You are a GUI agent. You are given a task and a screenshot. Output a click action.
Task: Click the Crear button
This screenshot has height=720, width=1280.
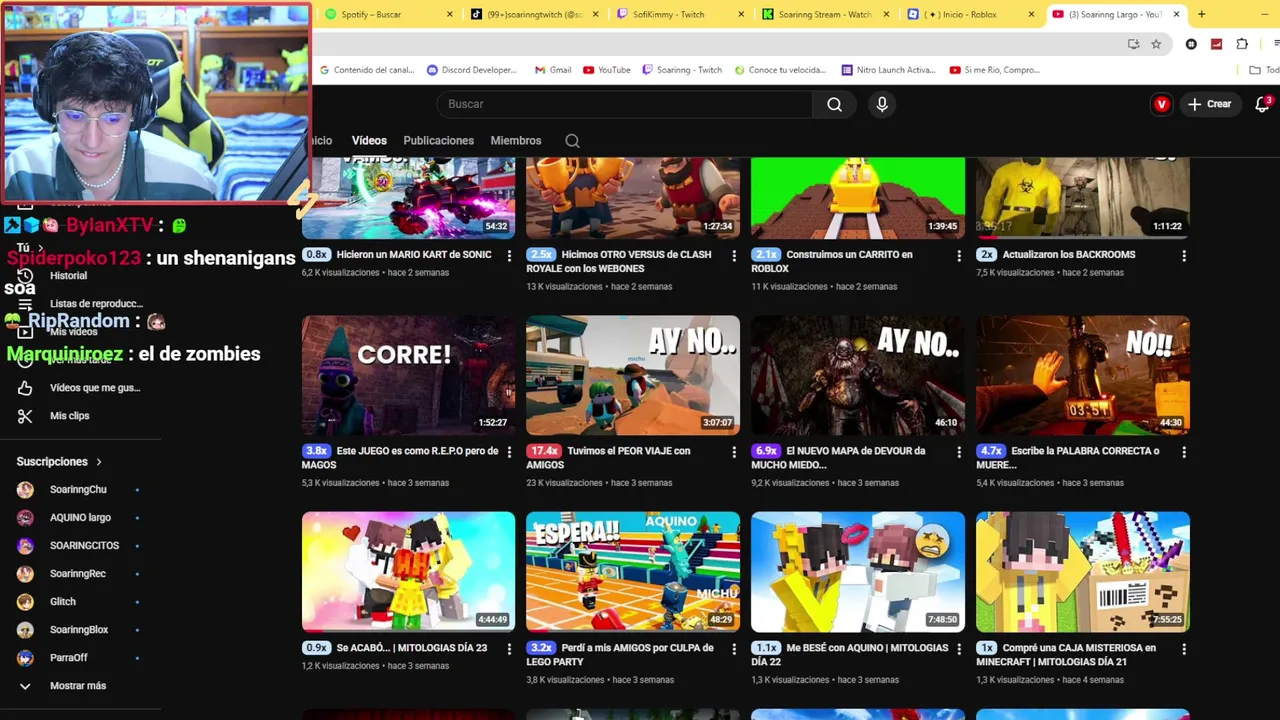point(1209,104)
